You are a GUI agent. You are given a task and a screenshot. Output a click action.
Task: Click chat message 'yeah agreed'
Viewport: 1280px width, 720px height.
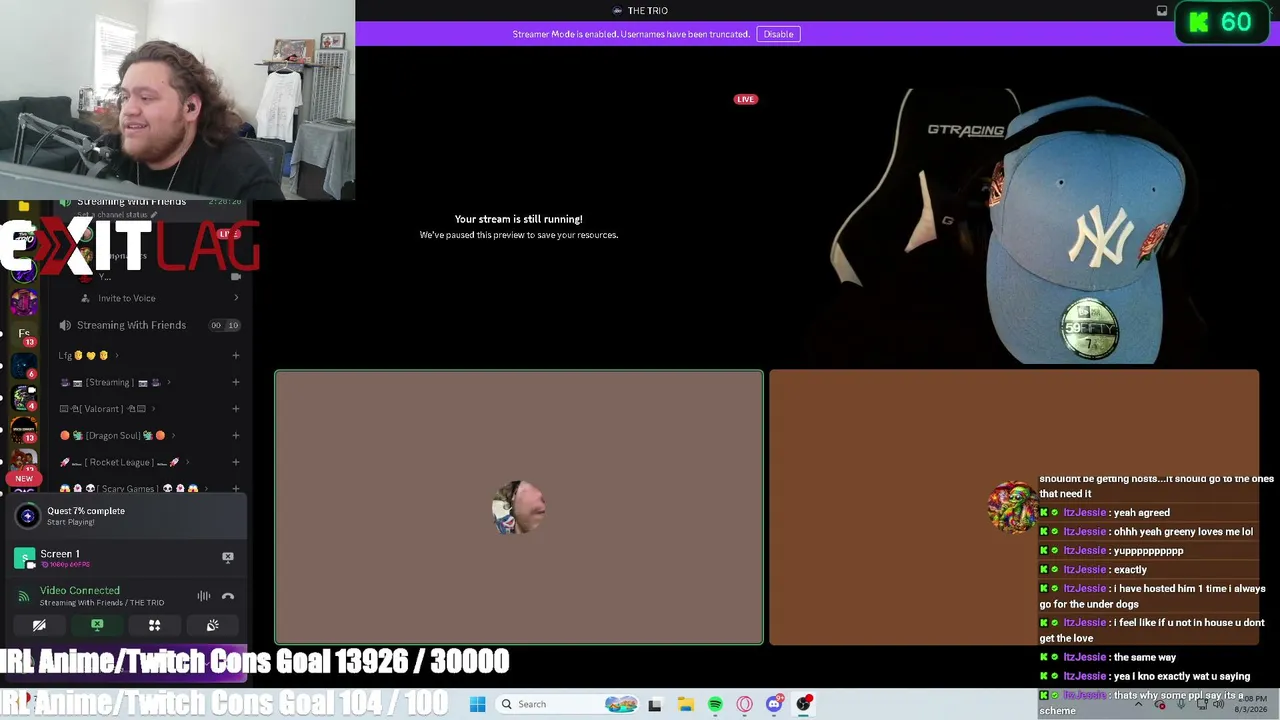click(1141, 513)
